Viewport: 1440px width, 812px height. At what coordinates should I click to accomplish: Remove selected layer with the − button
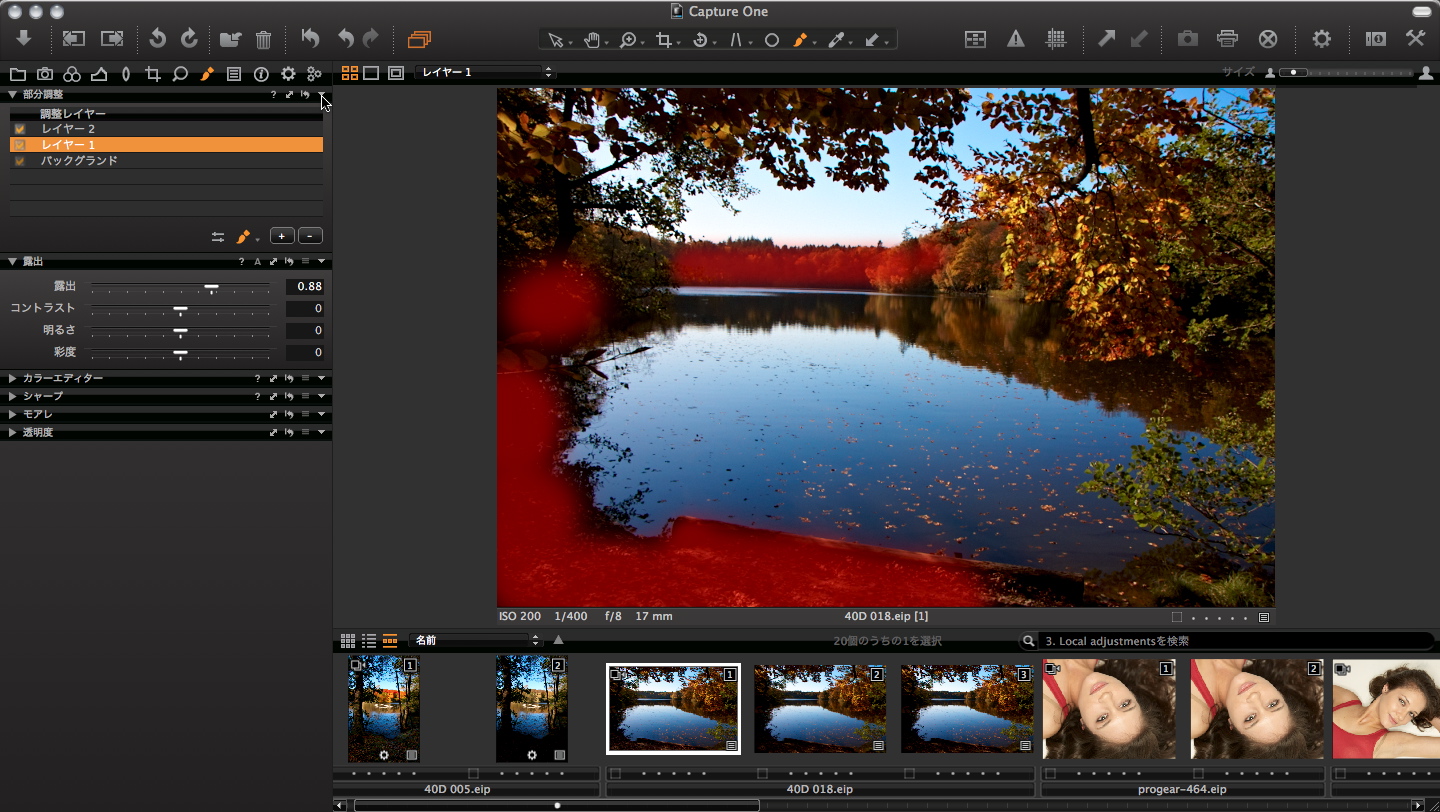pyautogui.click(x=310, y=236)
